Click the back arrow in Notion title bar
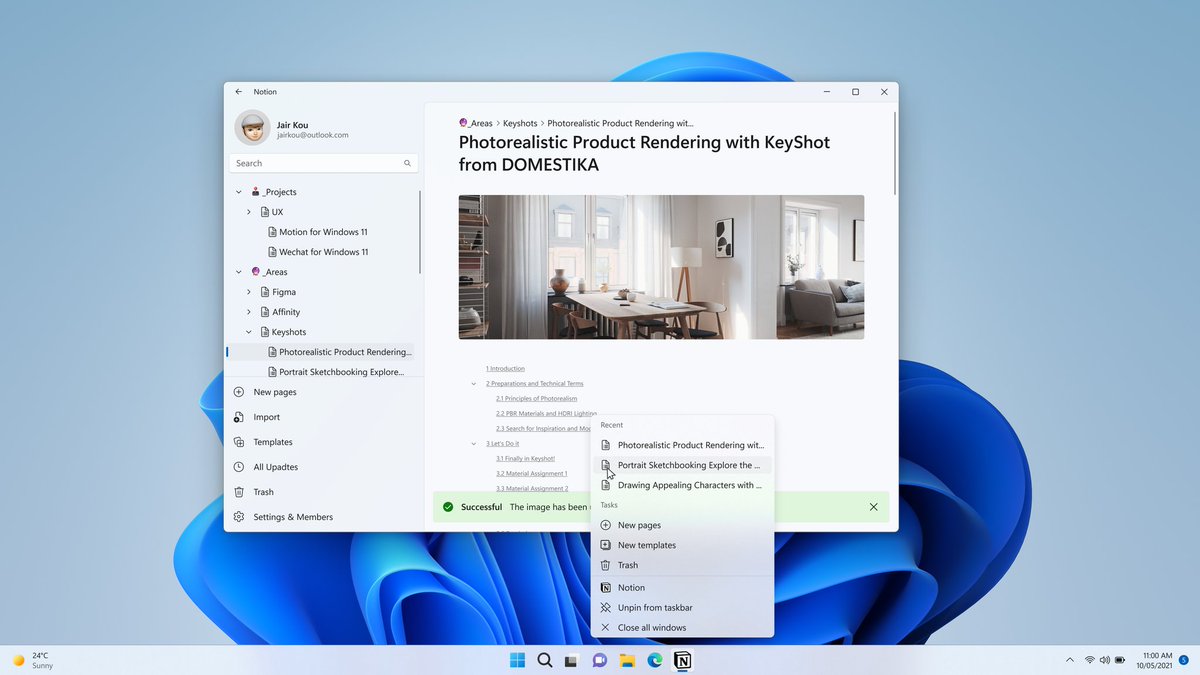The width and height of the screenshot is (1200, 675). [238, 92]
